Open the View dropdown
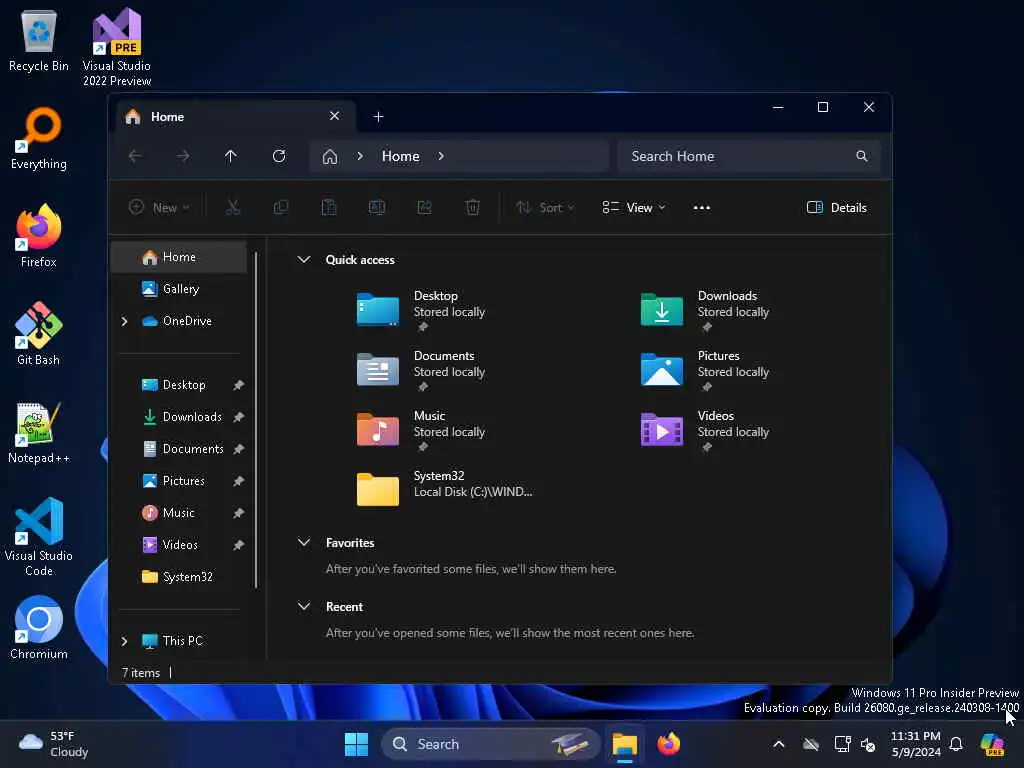Viewport: 1024px width, 768px height. 633,208
